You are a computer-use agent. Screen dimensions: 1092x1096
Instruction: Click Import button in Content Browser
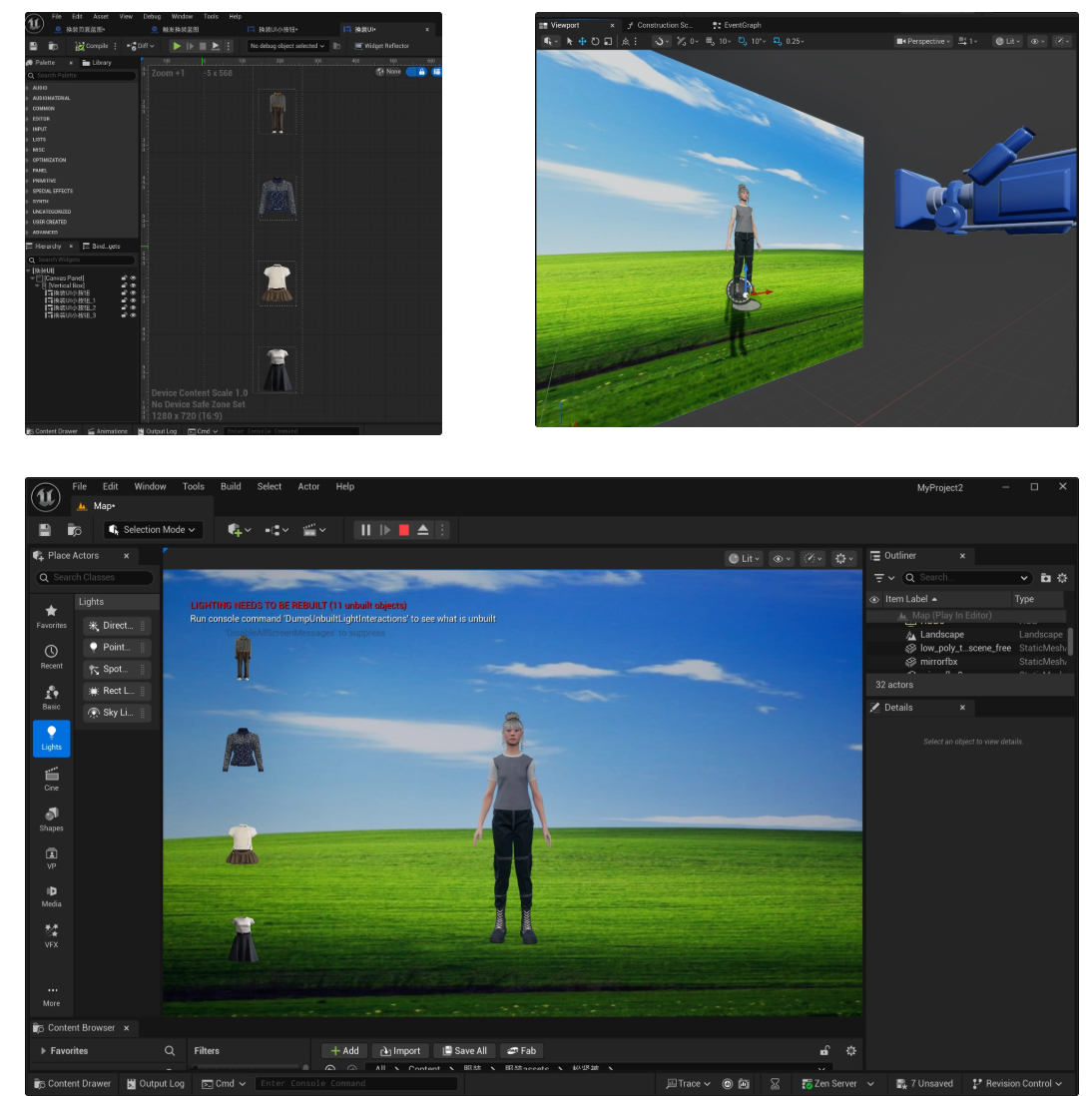click(x=400, y=1050)
